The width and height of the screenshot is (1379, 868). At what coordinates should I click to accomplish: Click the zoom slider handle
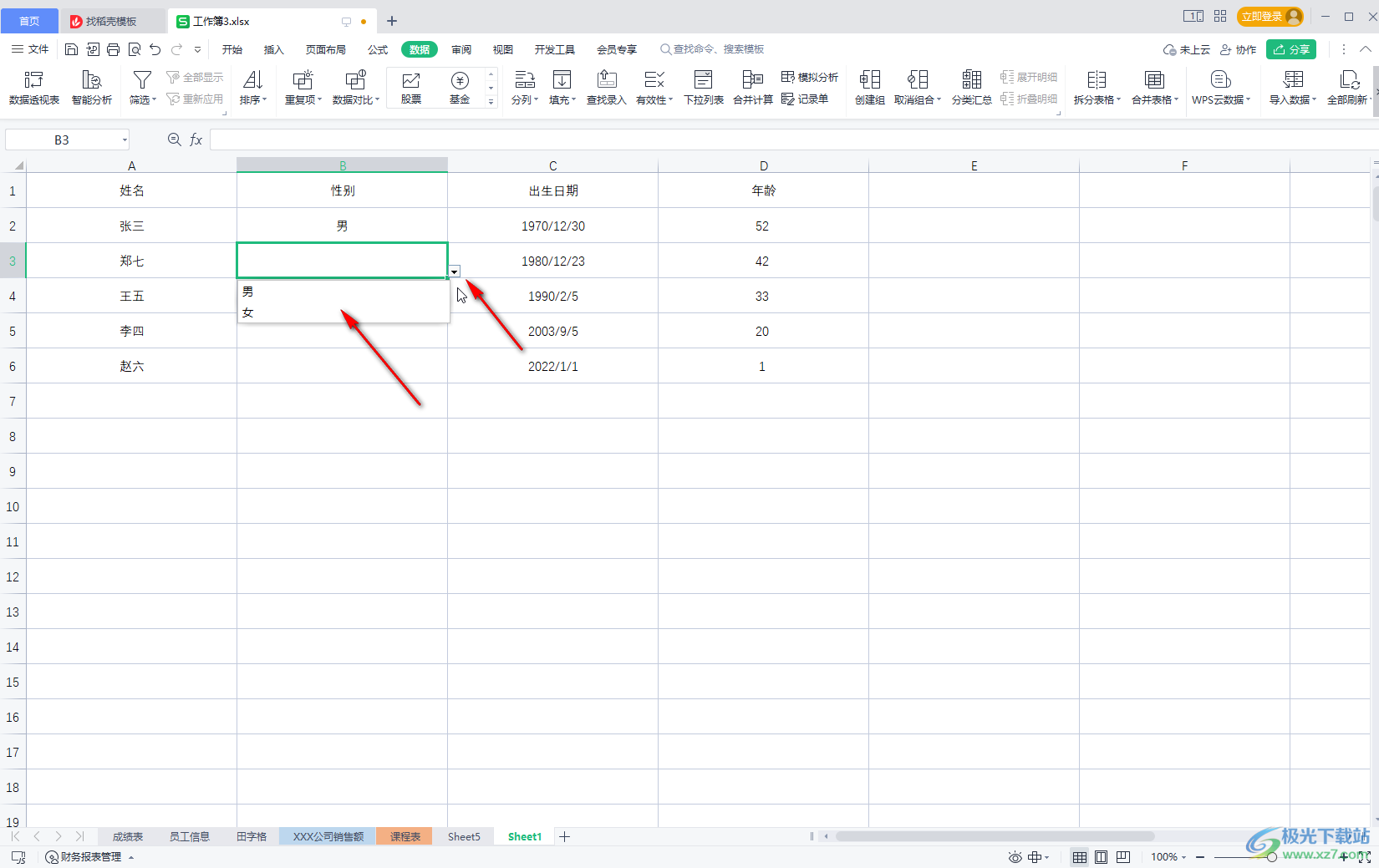point(1272,857)
